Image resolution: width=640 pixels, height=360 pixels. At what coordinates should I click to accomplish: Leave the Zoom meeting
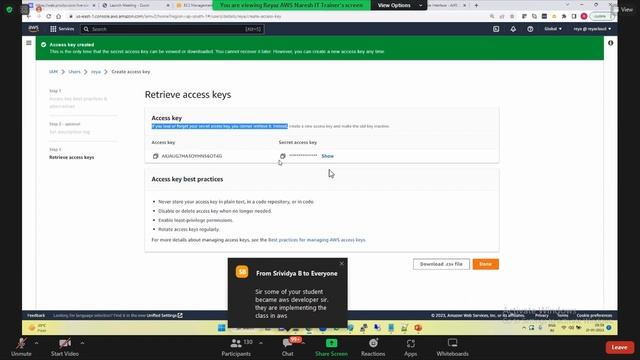point(619,347)
